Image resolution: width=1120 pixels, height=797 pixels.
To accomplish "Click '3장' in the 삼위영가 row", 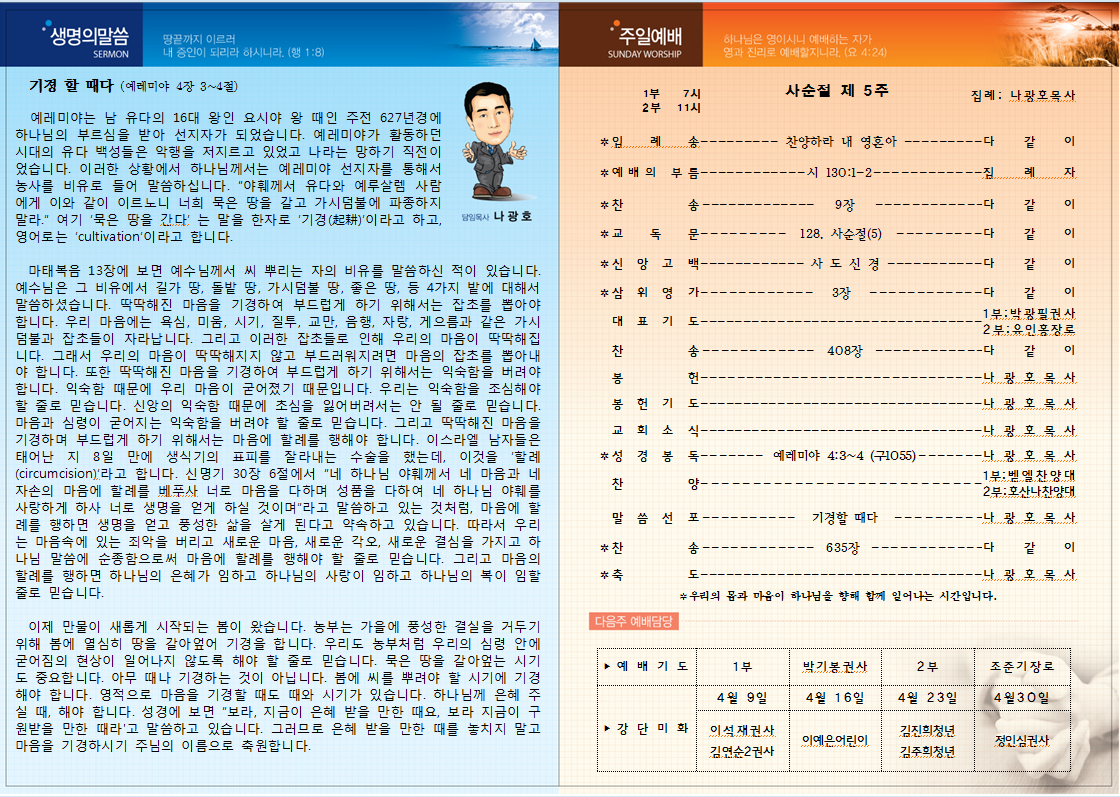I will click(841, 294).
